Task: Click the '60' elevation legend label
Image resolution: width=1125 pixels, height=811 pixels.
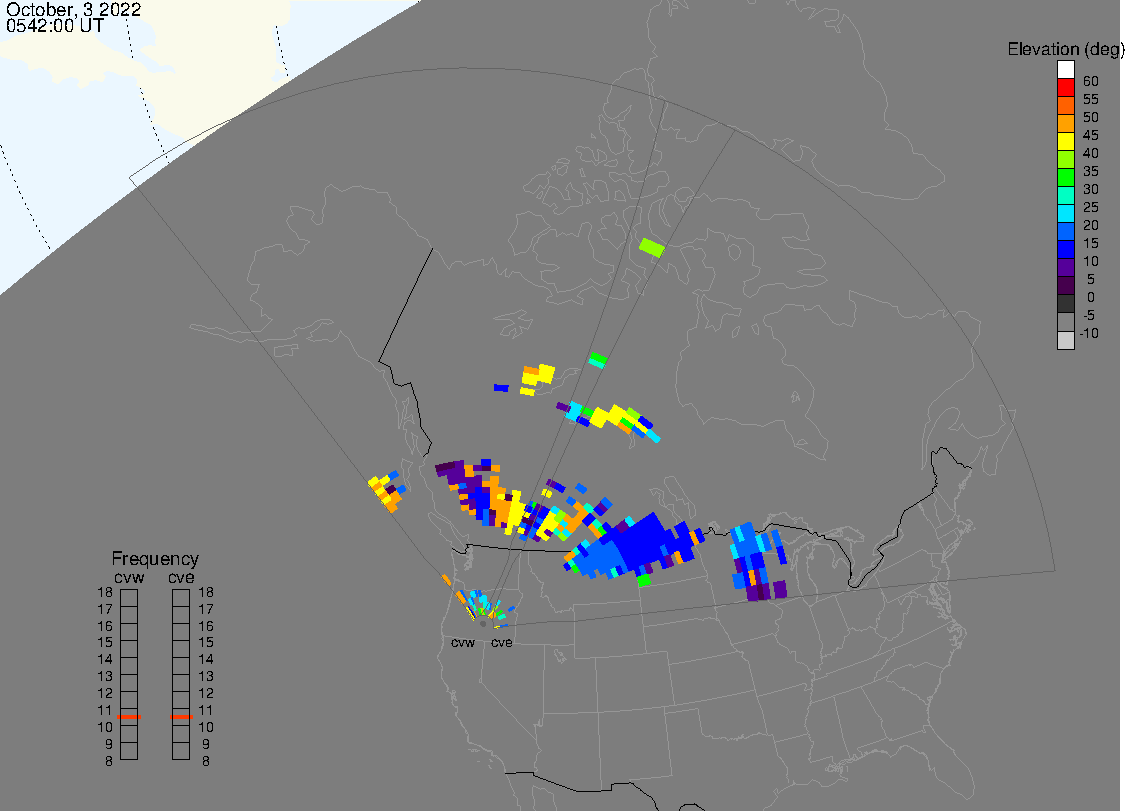Action: 1091,81
